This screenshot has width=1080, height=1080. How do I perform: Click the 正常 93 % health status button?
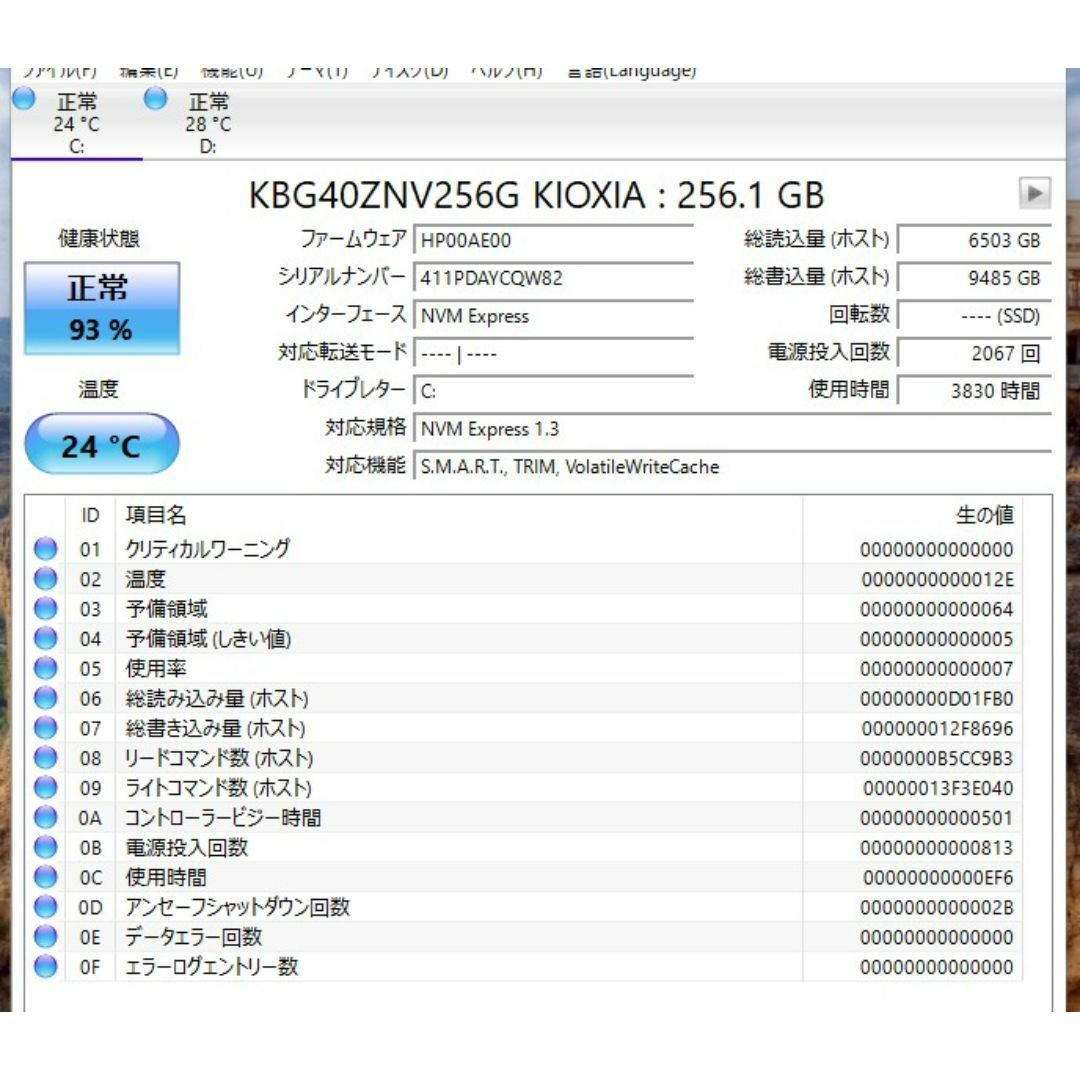102,308
